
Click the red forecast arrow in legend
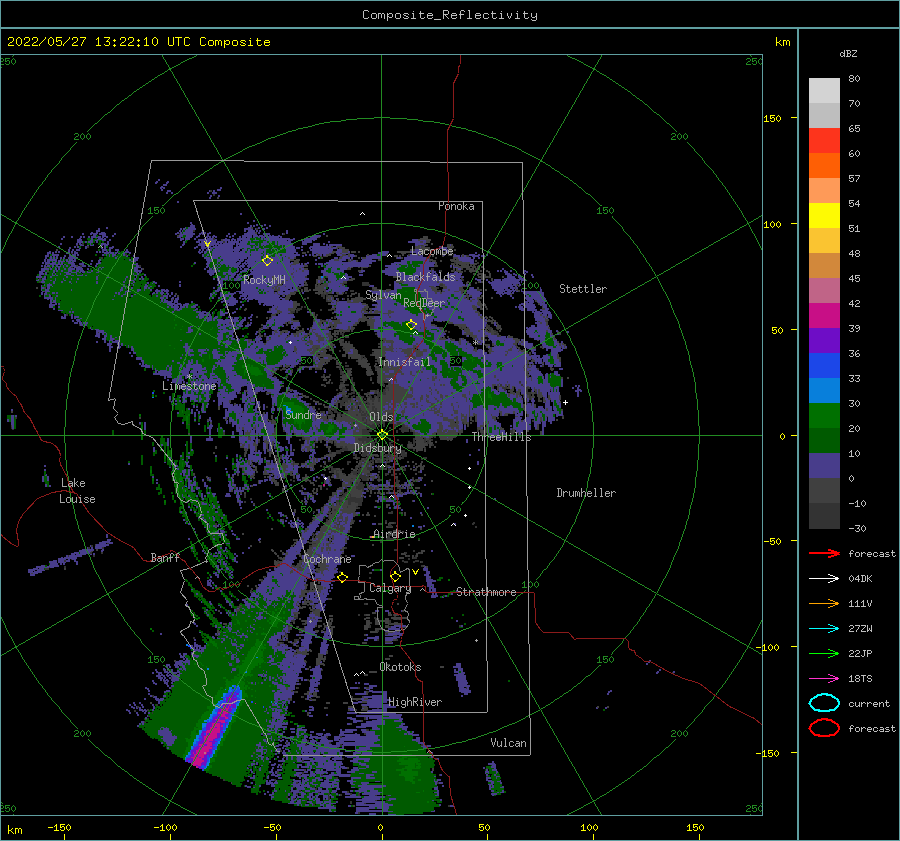click(824, 553)
